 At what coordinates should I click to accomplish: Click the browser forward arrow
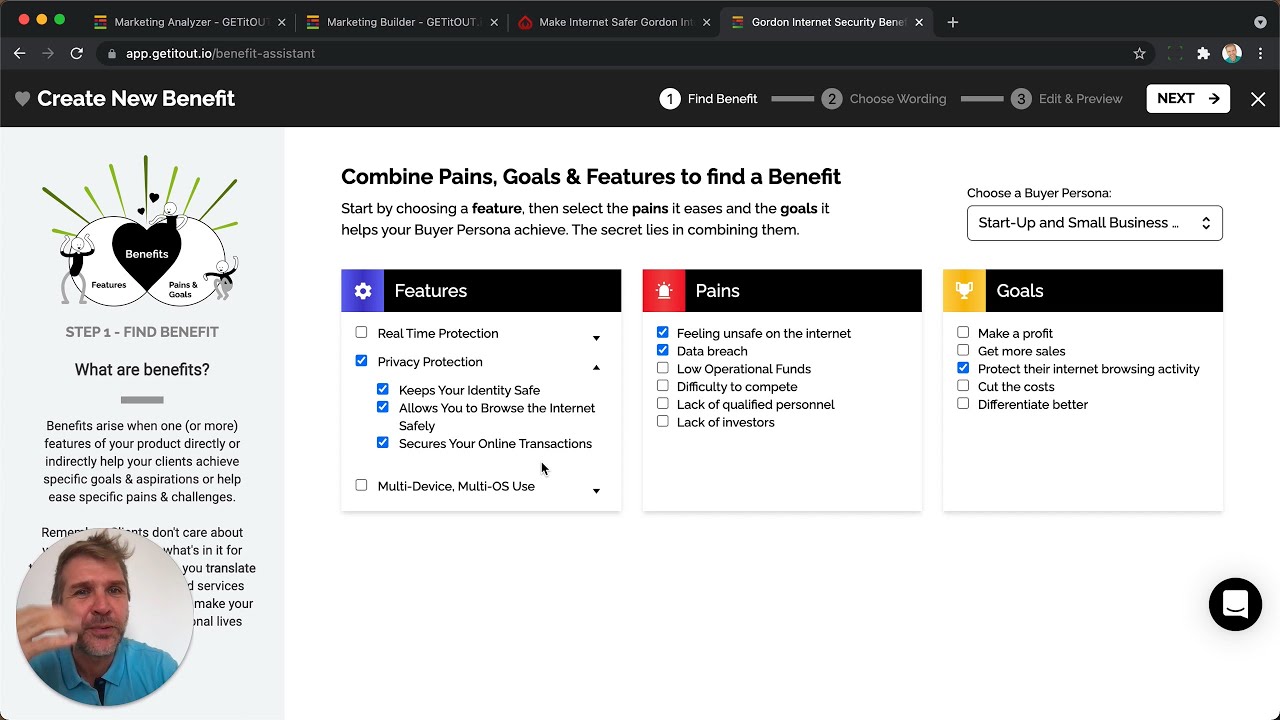tap(47, 53)
